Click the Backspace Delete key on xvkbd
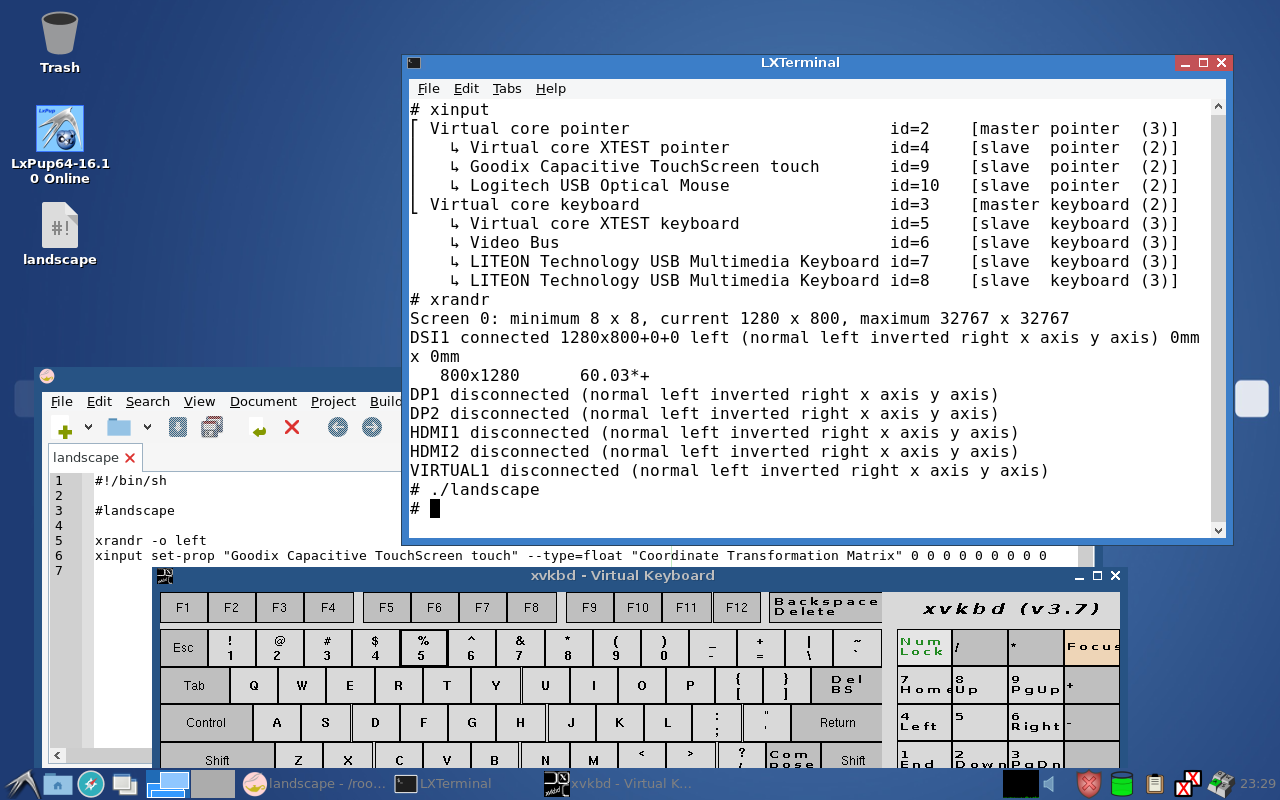This screenshot has width=1280, height=800. [825, 606]
